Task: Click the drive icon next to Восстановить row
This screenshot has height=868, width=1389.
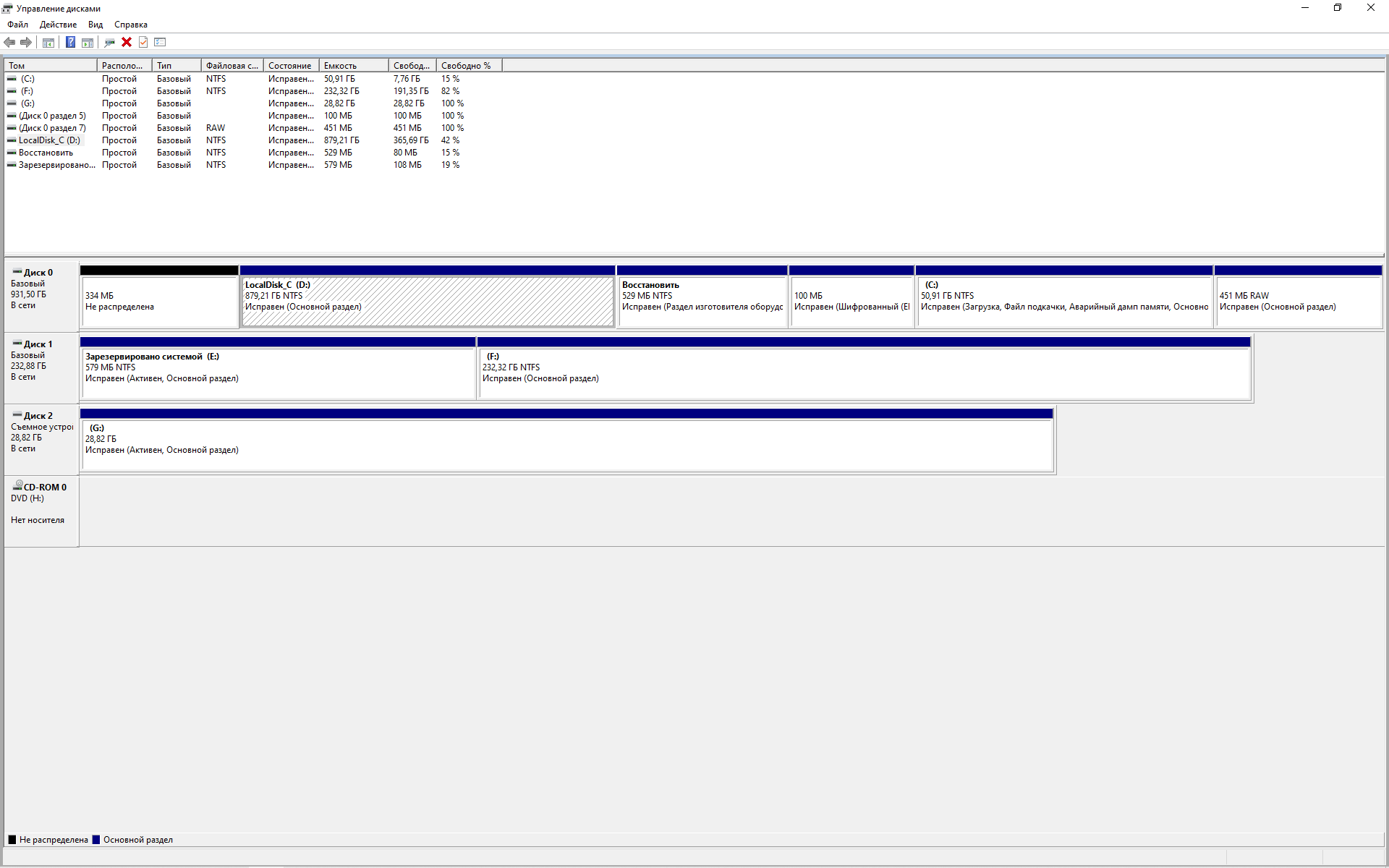Action: coord(12,153)
